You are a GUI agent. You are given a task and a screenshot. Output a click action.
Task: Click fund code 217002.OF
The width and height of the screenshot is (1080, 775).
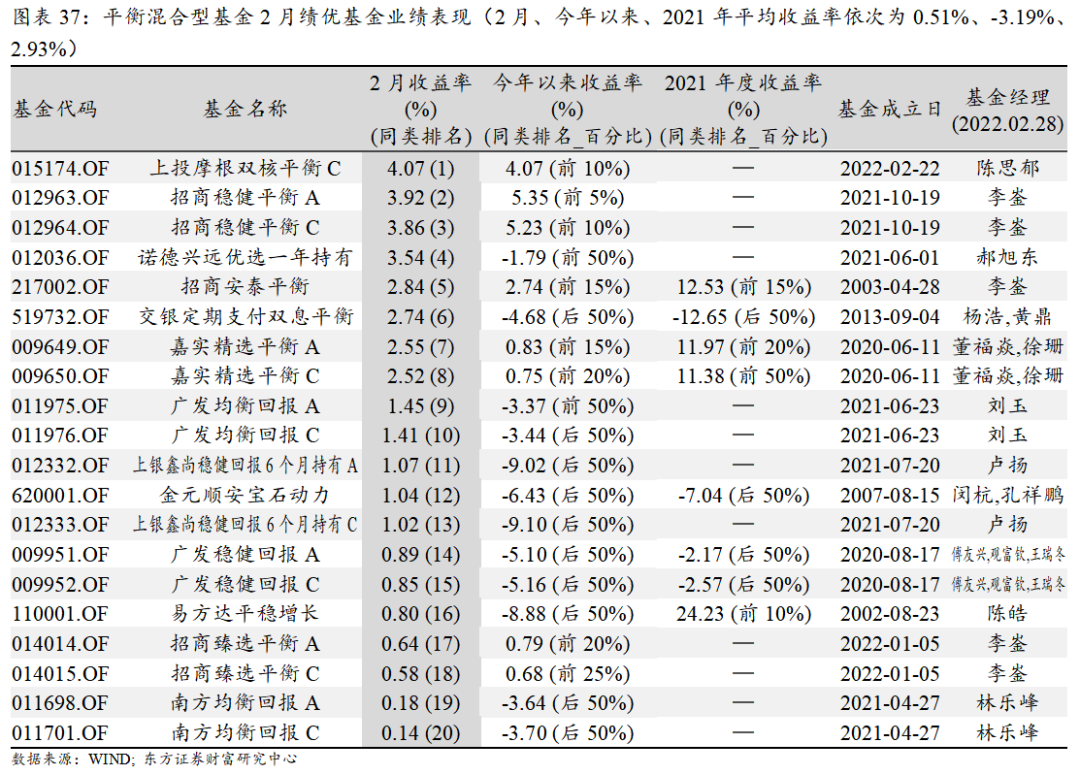(x=60, y=287)
